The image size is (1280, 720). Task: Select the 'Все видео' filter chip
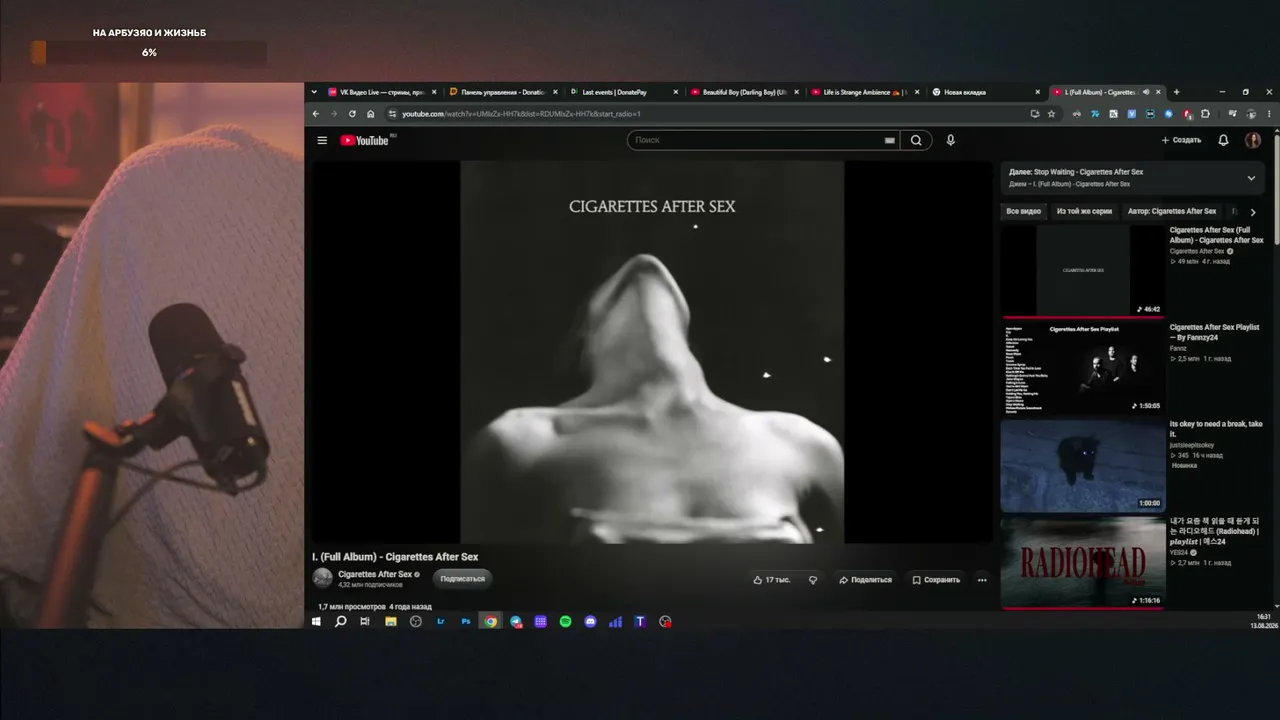click(1023, 212)
